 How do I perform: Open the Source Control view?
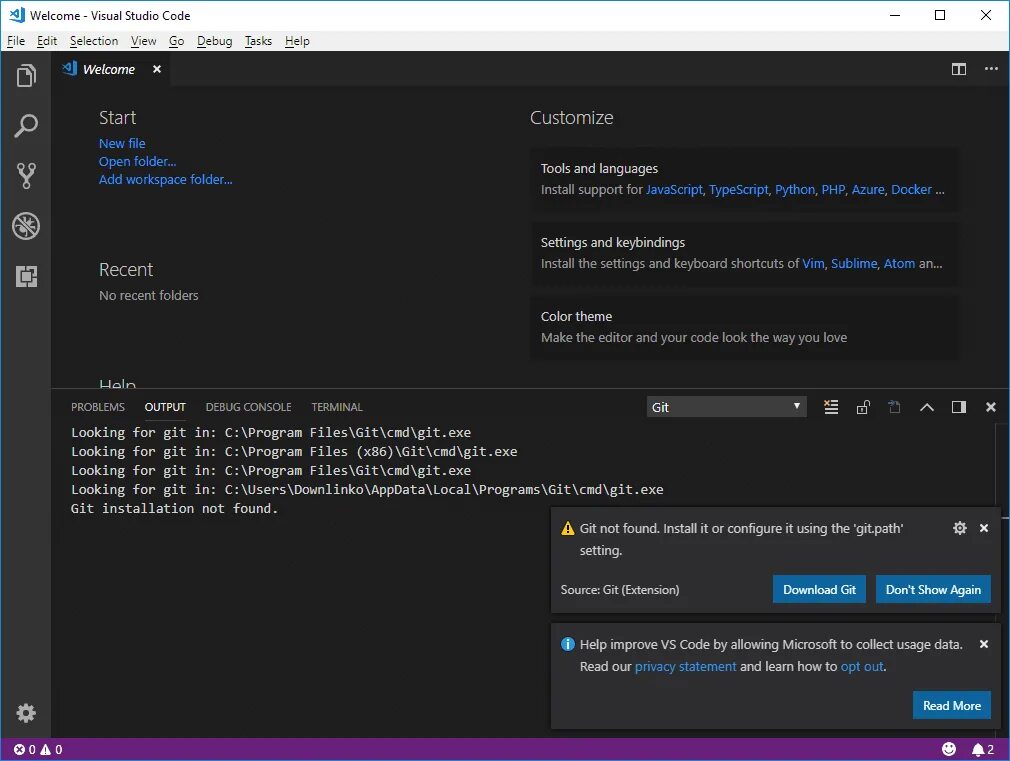click(x=26, y=175)
